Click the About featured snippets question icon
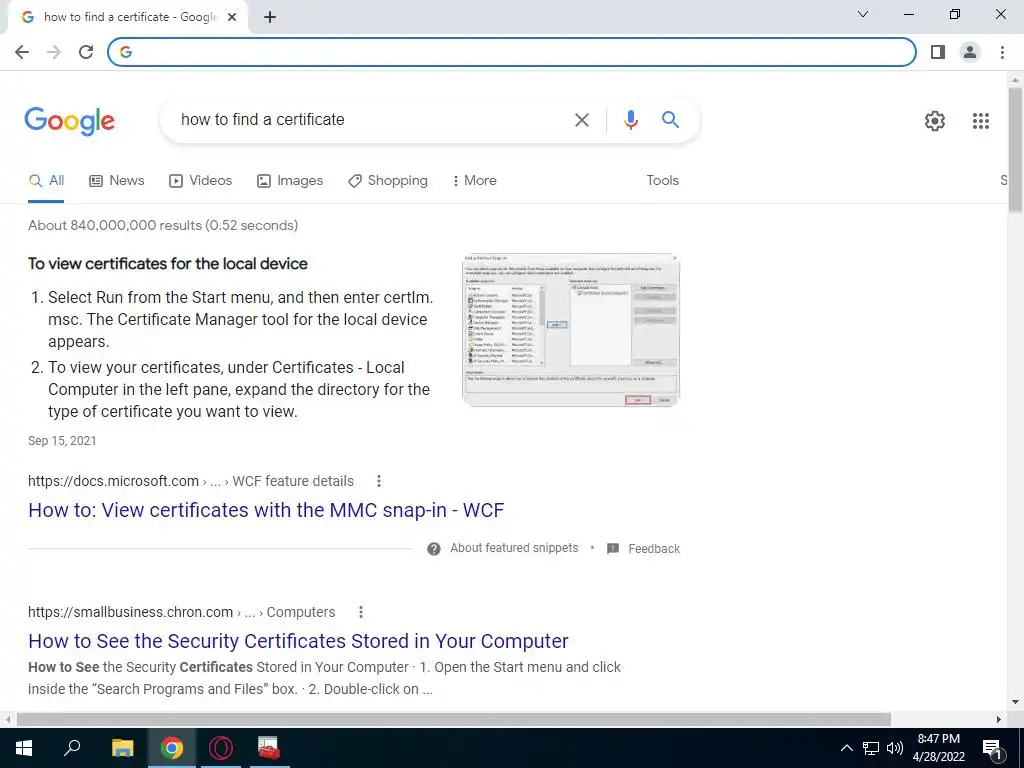 pos(434,549)
